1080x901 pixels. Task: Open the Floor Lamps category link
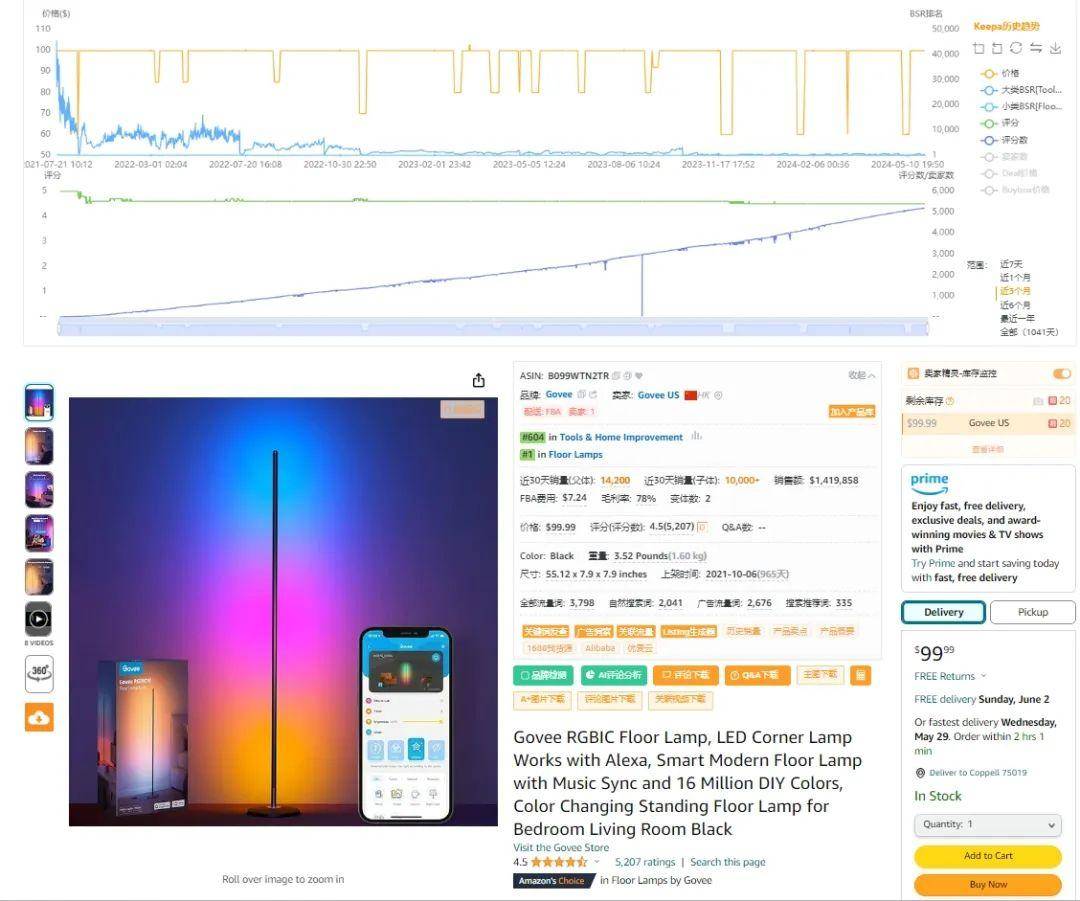pos(575,455)
